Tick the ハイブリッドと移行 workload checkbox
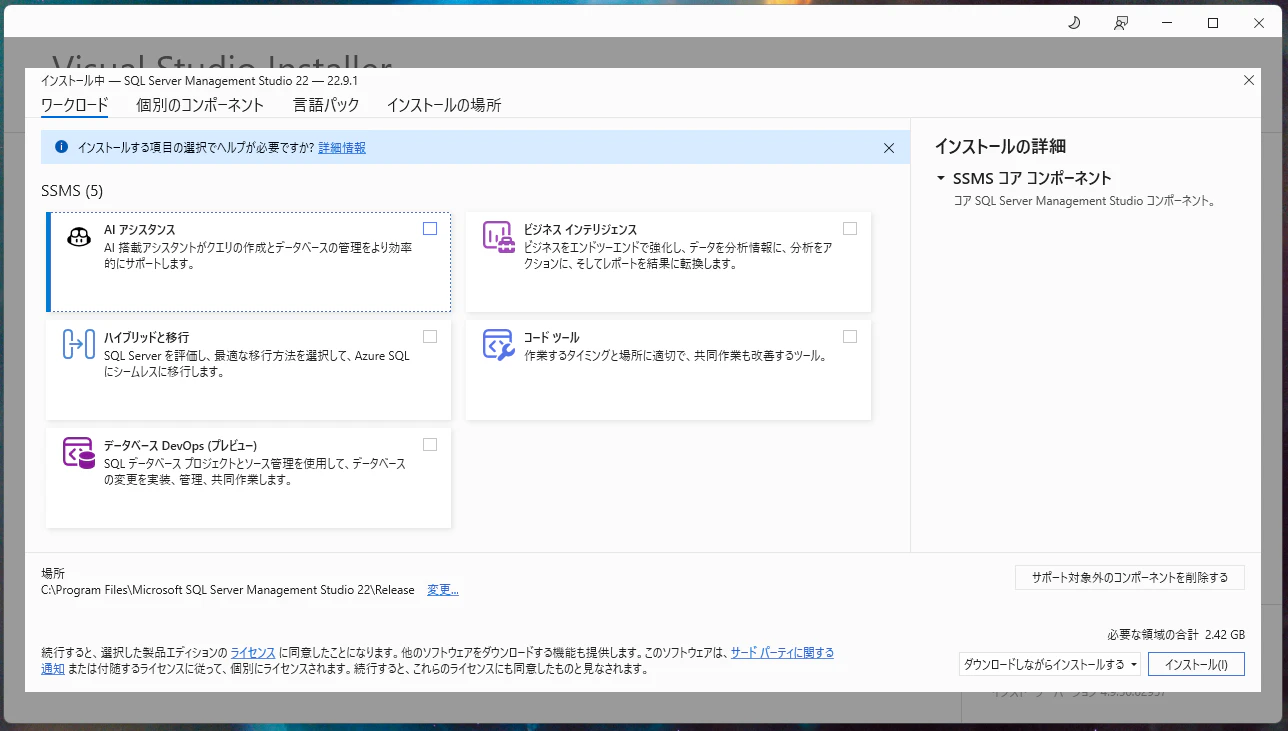1288x731 pixels. coord(430,337)
